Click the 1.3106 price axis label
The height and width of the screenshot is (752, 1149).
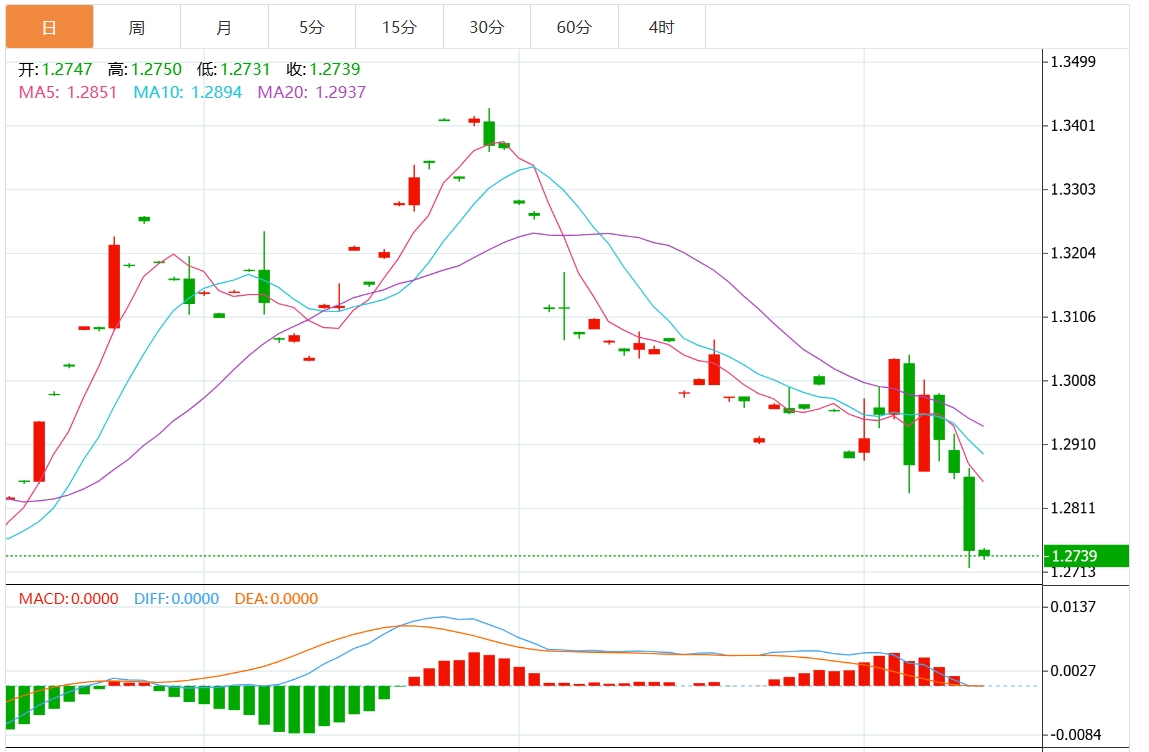(1074, 317)
